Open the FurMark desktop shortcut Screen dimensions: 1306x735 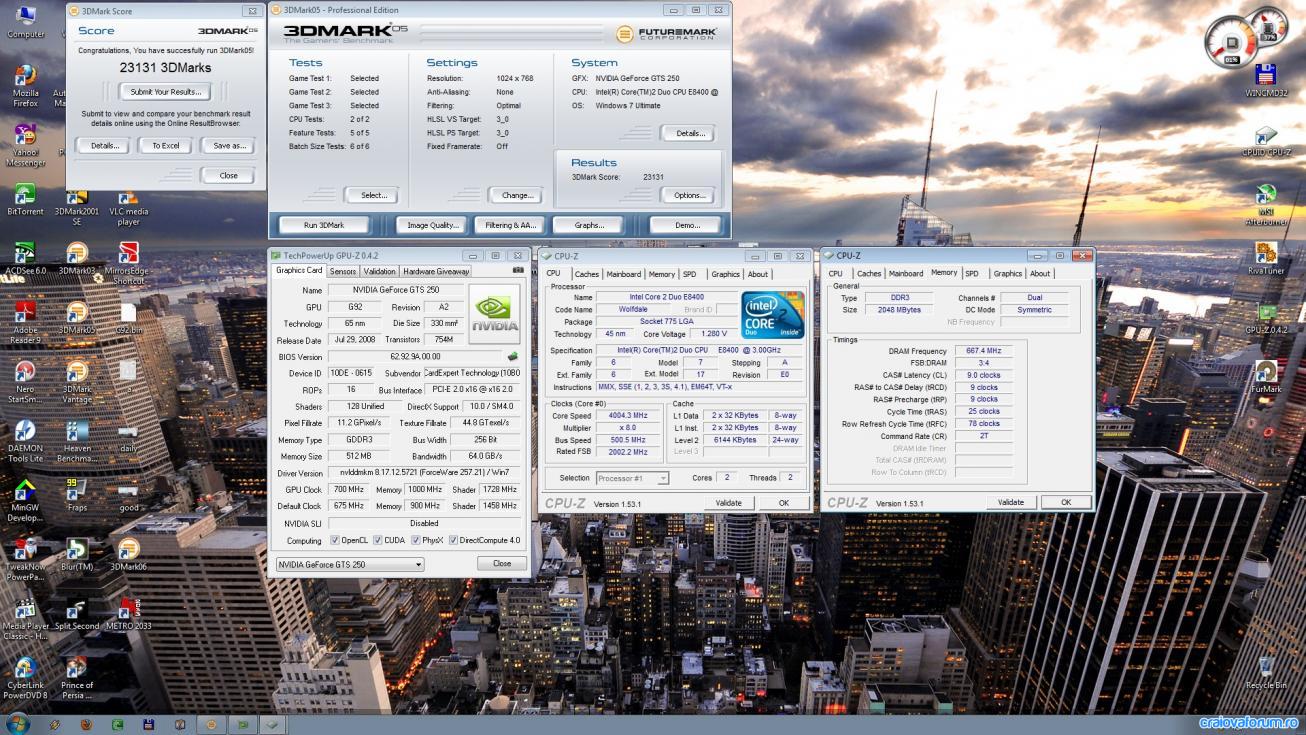1266,376
